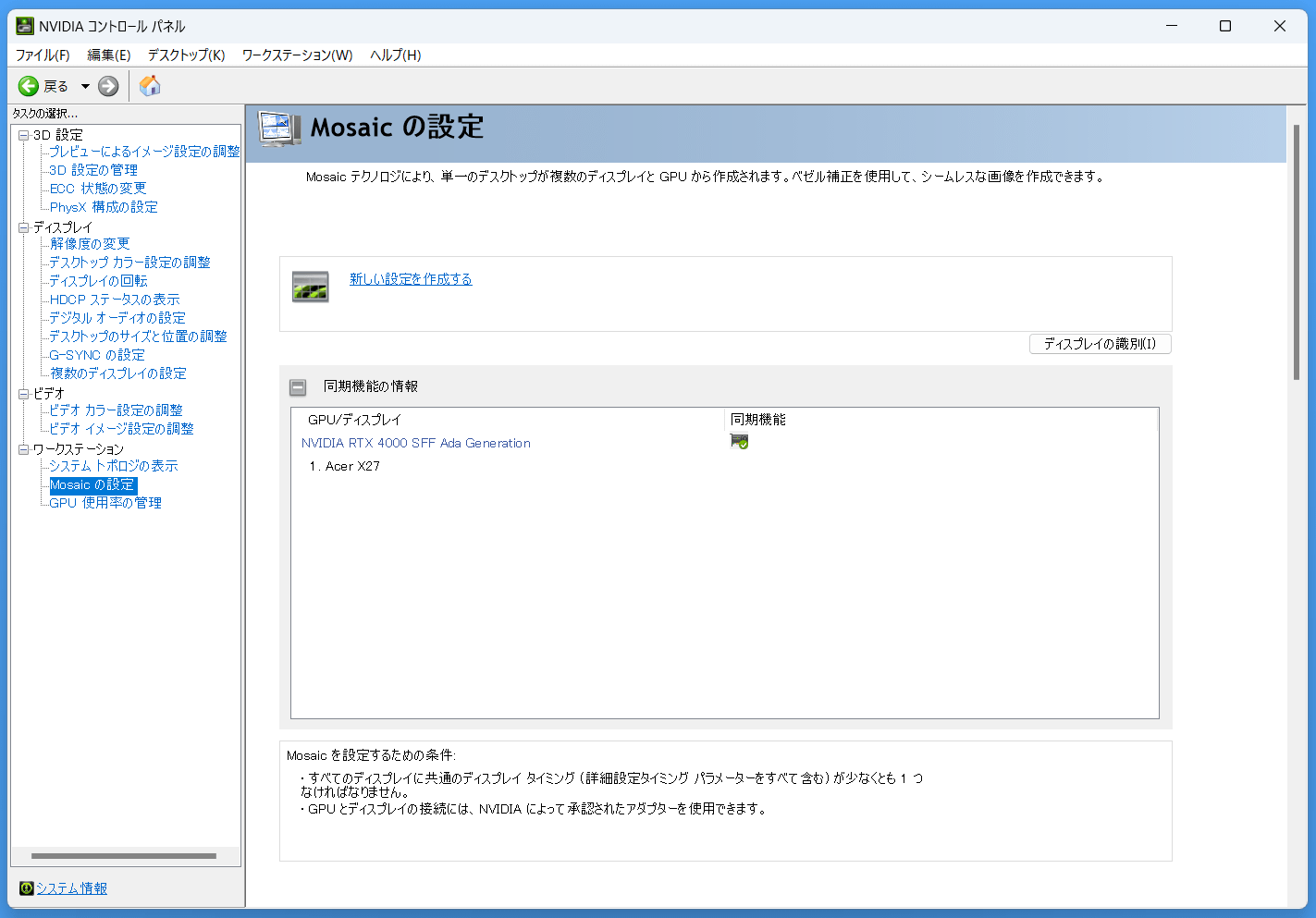Select 3D 設定の管理 in tree
This screenshot has width=1316, height=918.
tap(93, 170)
